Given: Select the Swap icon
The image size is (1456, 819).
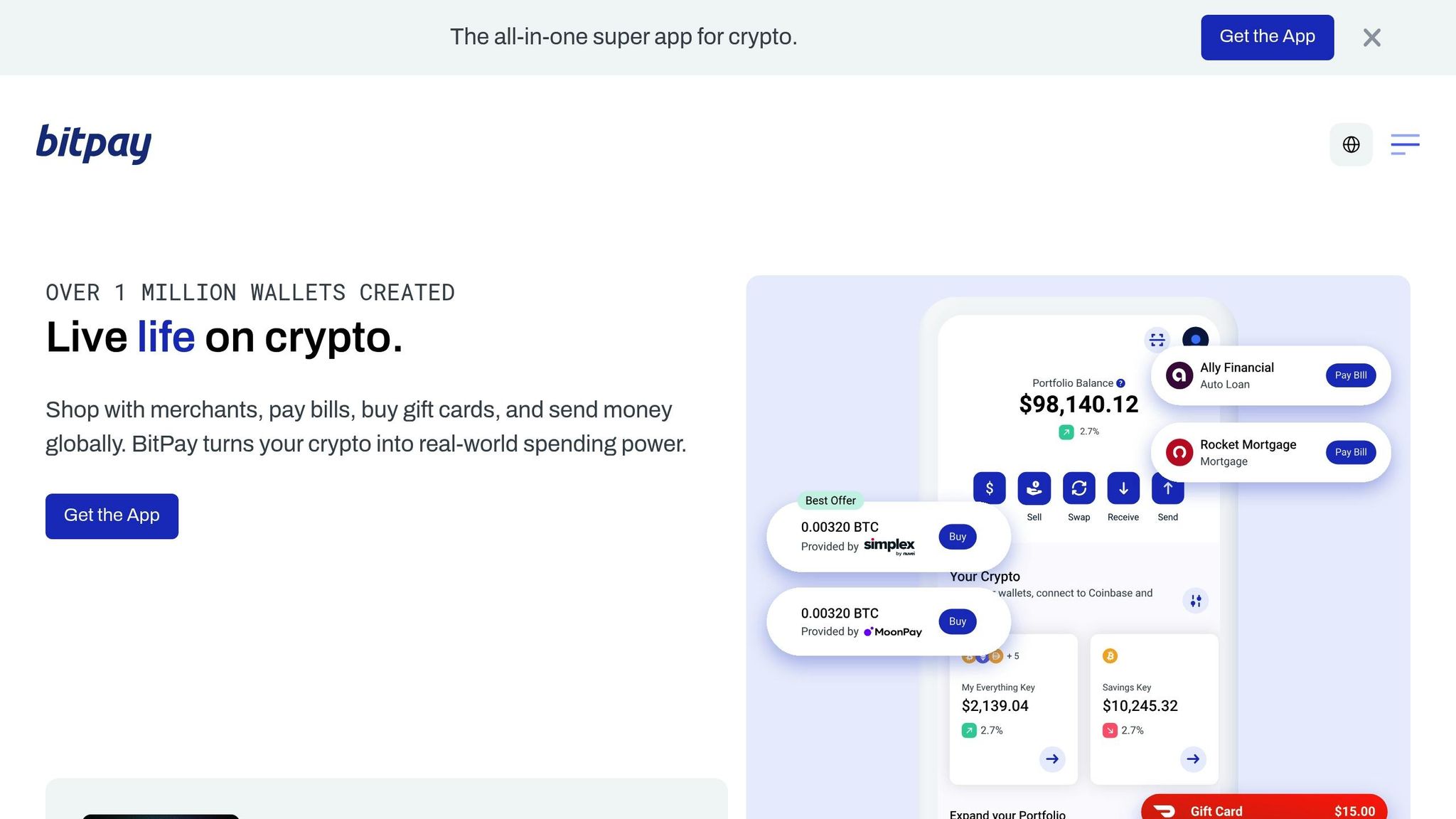Looking at the screenshot, I should pyautogui.click(x=1078, y=488).
